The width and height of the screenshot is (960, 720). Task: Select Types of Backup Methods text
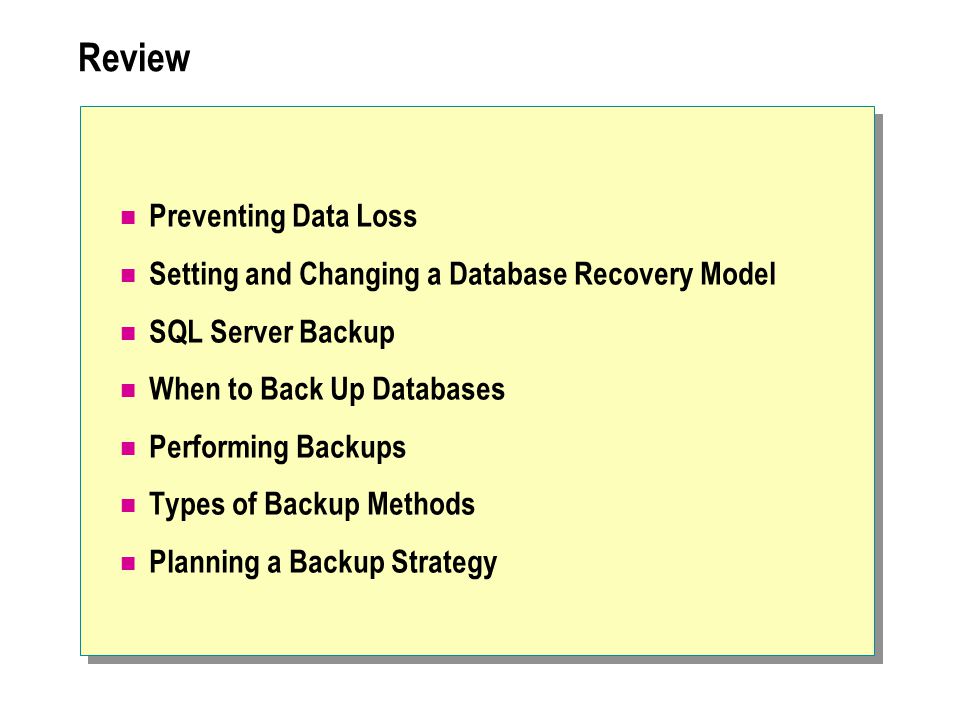pyautogui.click(x=312, y=506)
